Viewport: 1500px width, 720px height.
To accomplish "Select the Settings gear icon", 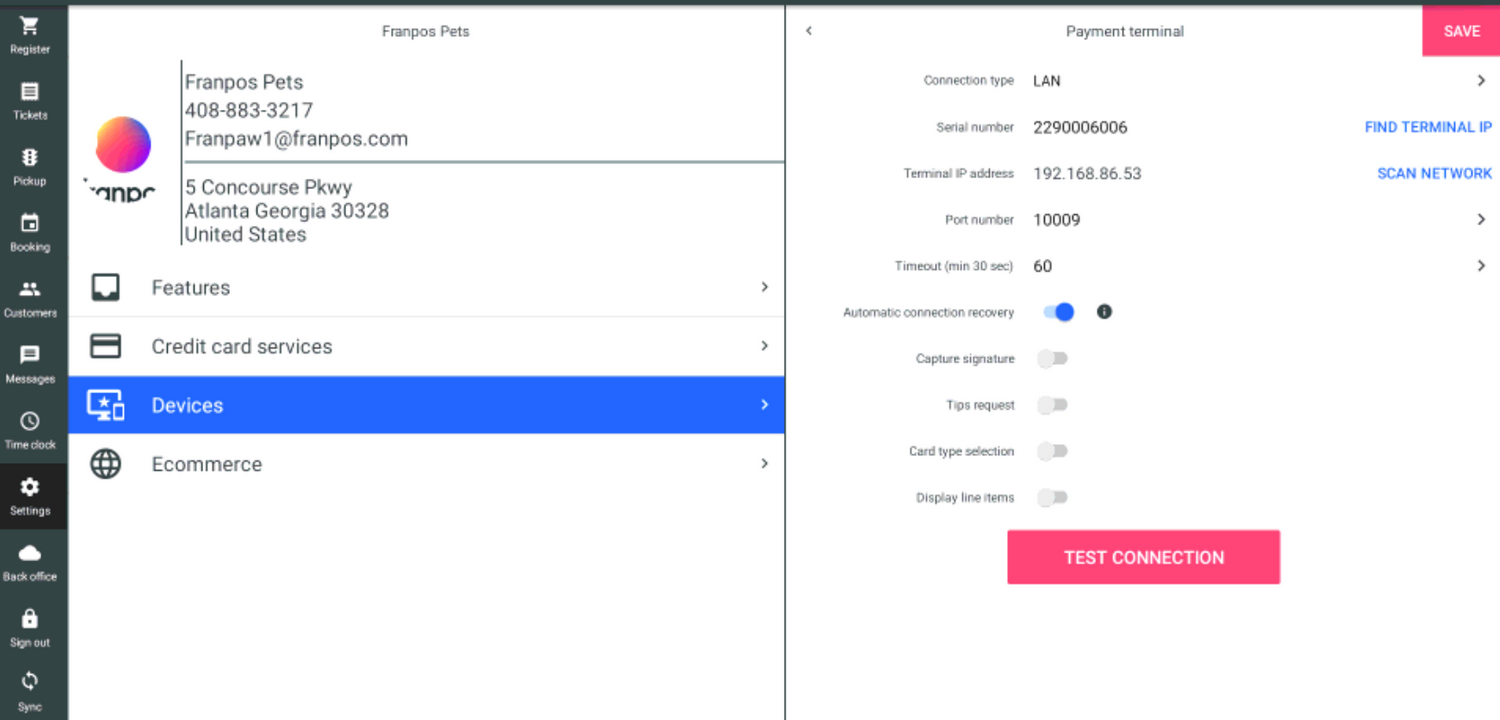I will point(30,487).
